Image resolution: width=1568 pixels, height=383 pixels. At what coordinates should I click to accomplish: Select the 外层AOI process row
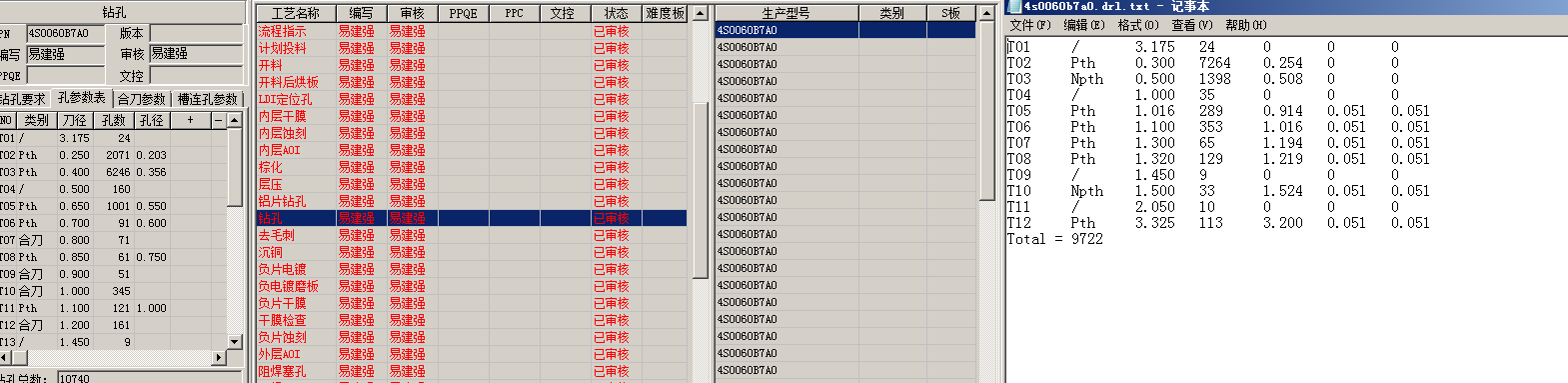(x=472, y=354)
